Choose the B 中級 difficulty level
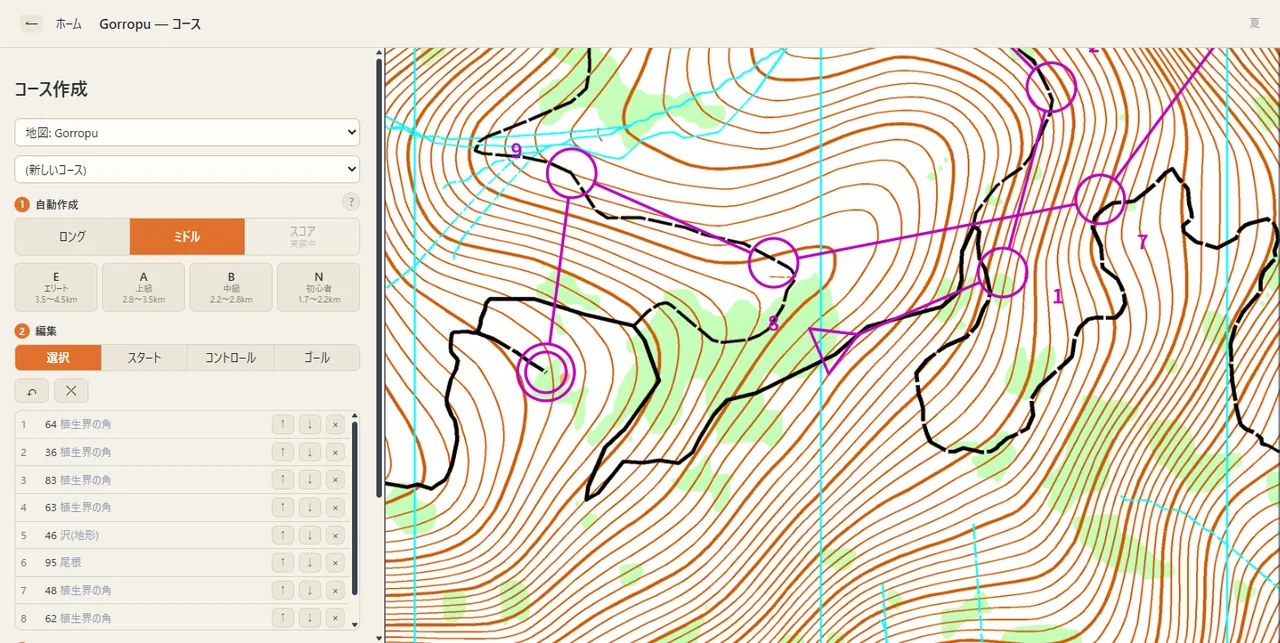Viewport: 1280px width, 643px height. pos(231,287)
